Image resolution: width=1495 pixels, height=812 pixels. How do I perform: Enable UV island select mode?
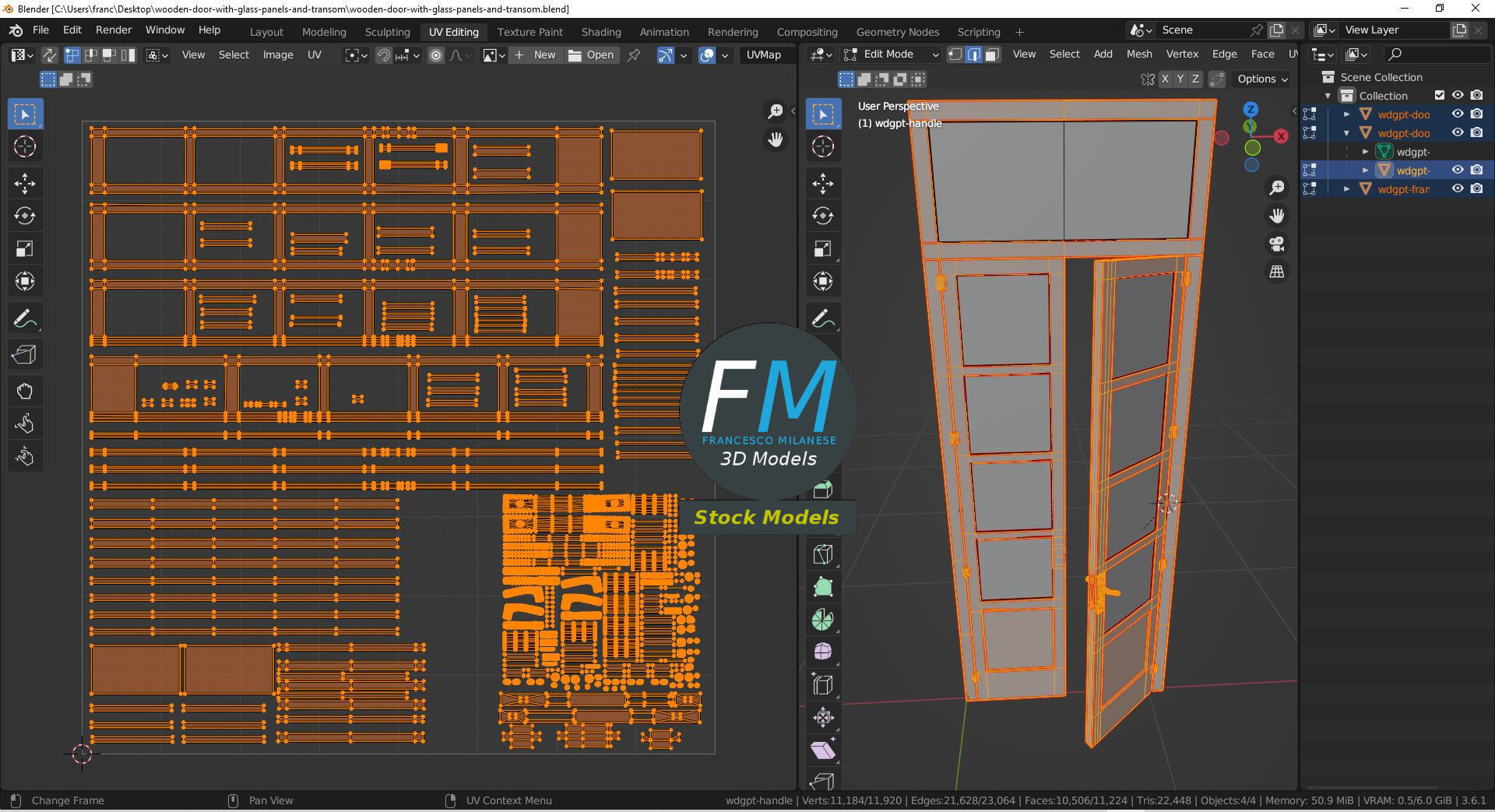128,54
